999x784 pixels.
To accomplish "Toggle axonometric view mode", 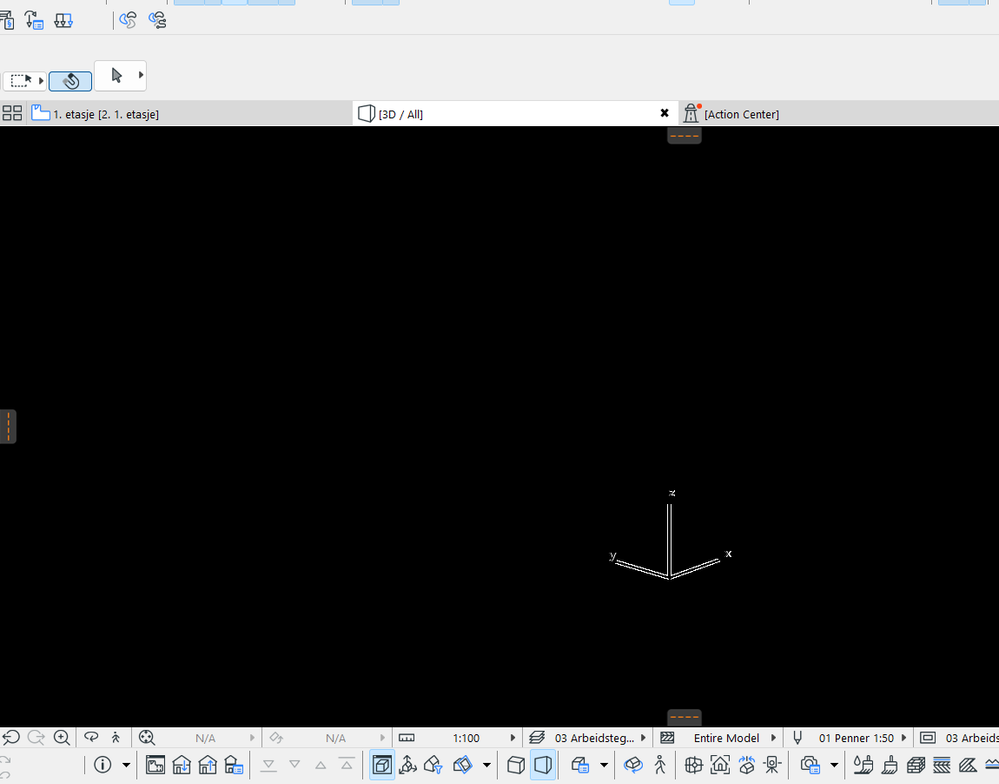I will (x=516, y=765).
